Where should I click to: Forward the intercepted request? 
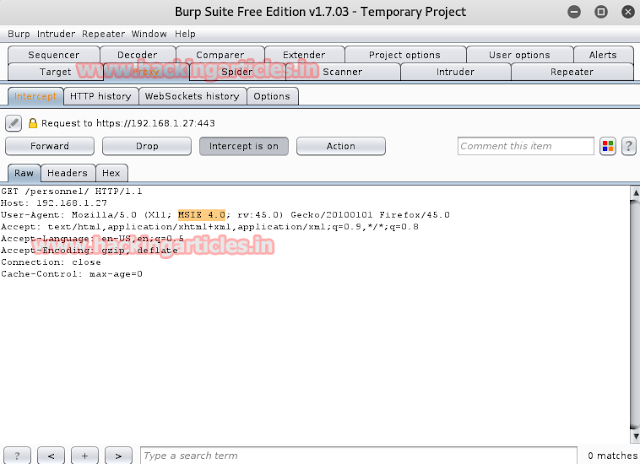(x=50, y=146)
